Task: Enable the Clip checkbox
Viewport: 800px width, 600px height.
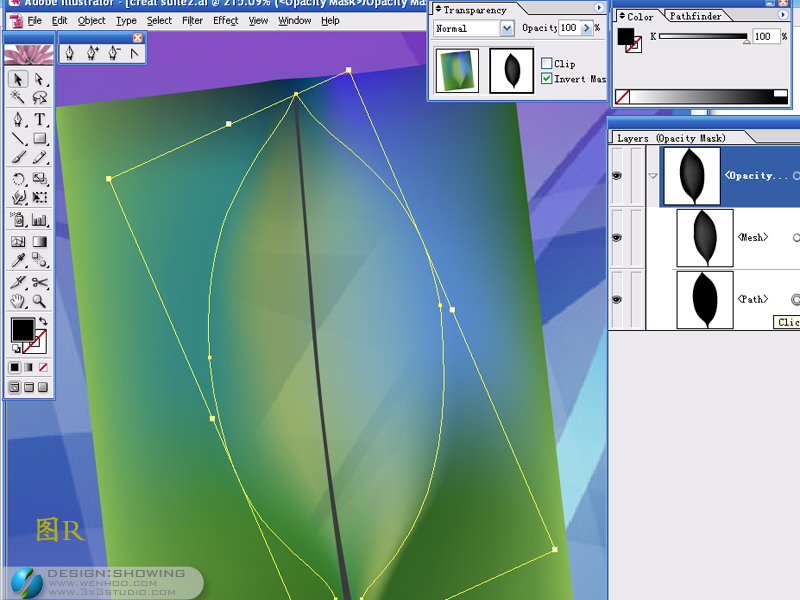Action: 546,63
